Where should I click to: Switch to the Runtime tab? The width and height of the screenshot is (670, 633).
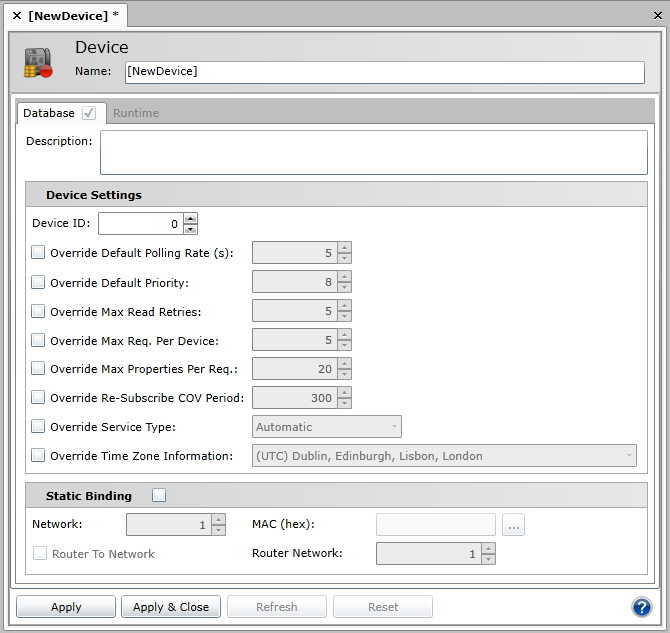point(136,113)
